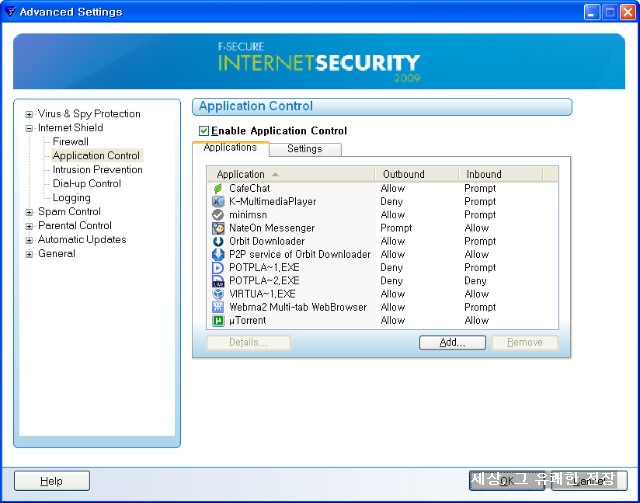Image resolution: width=640 pixels, height=503 pixels.
Task: Click the Inbound column header
Action: pos(501,174)
